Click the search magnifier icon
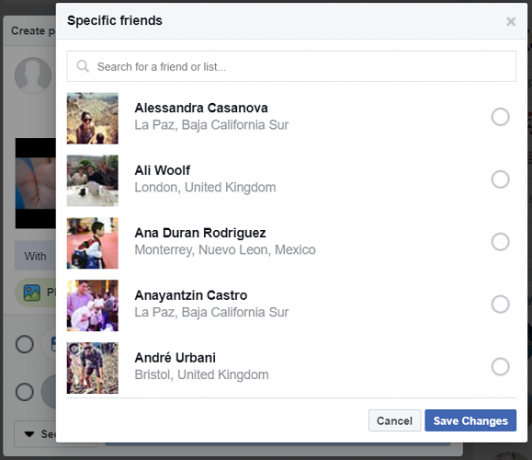The image size is (532, 460). click(82, 66)
